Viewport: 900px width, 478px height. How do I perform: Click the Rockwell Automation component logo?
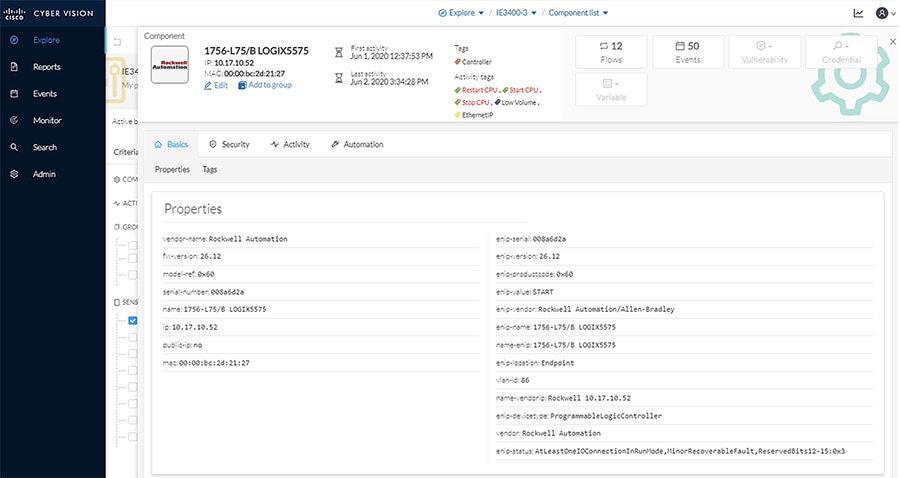[x=169, y=65]
